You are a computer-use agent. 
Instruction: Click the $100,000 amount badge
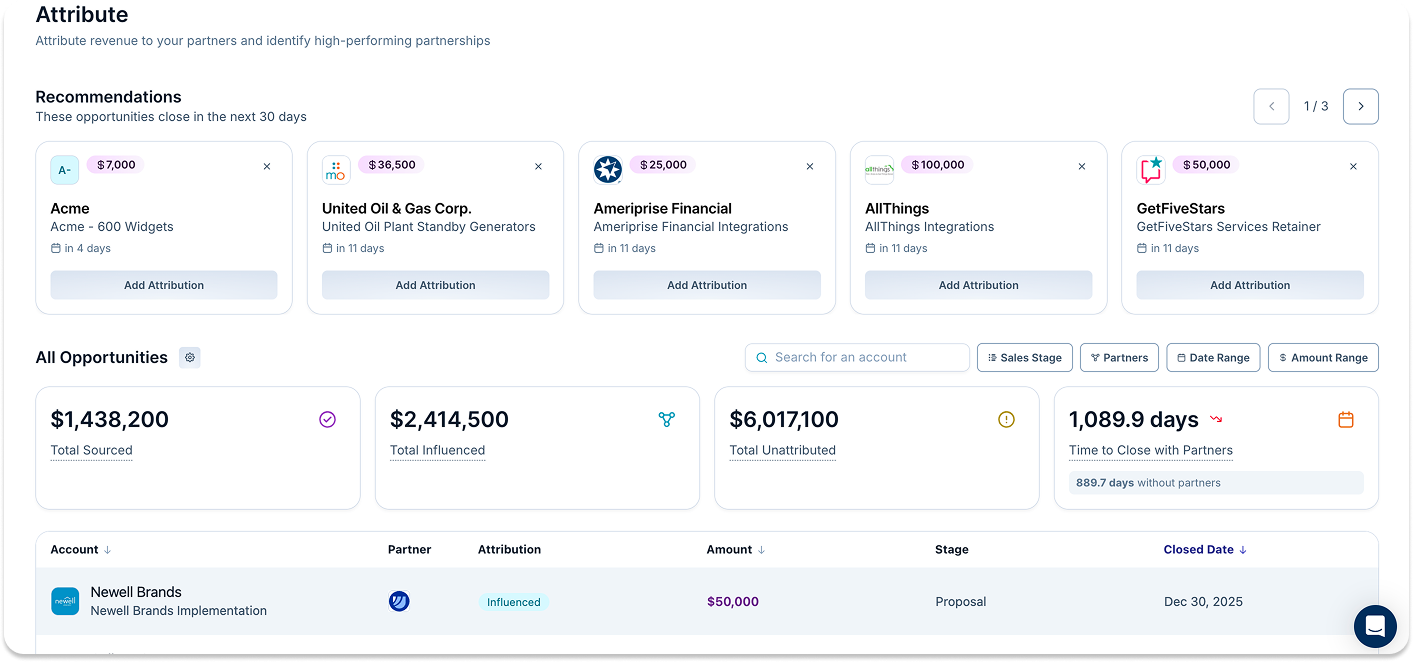point(937,165)
